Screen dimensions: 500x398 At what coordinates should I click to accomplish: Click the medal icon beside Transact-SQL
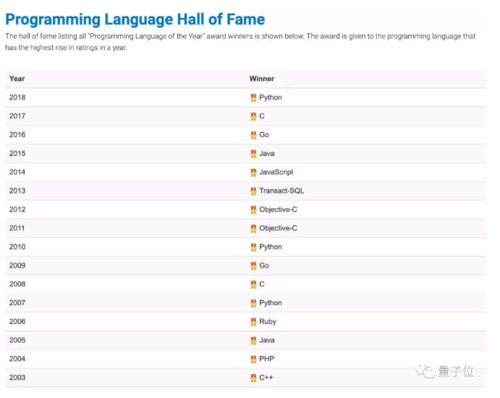(253, 191)
